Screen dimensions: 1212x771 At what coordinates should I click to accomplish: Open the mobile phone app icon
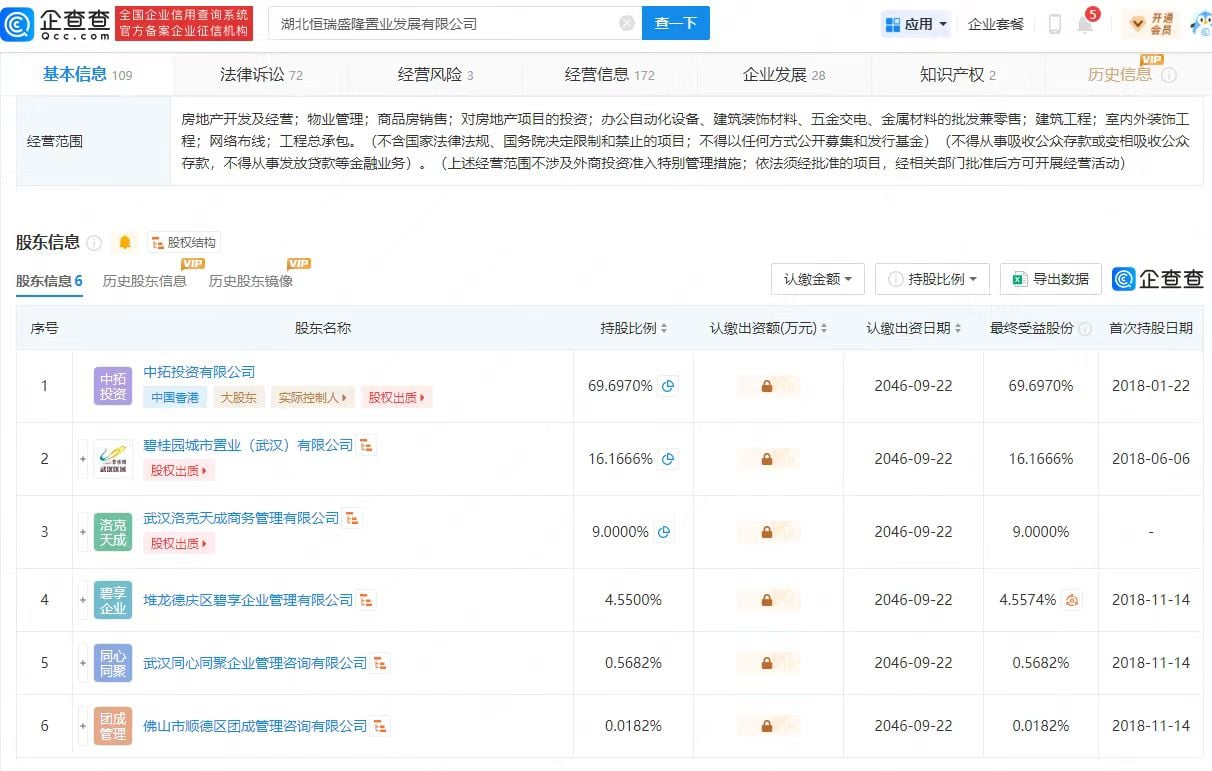[1054, 24]
